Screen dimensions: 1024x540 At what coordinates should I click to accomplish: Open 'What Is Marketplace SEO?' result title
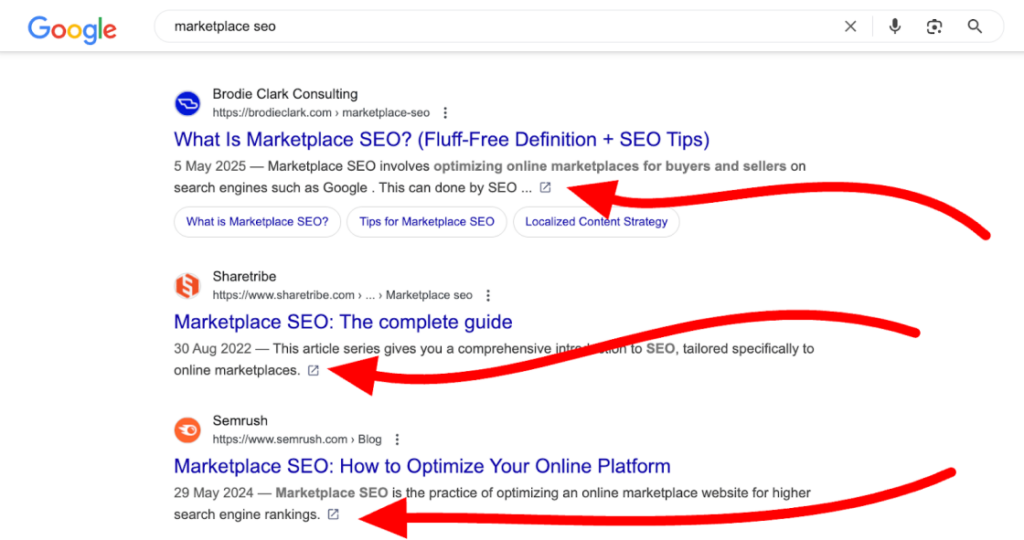click(x=441, y=139)
